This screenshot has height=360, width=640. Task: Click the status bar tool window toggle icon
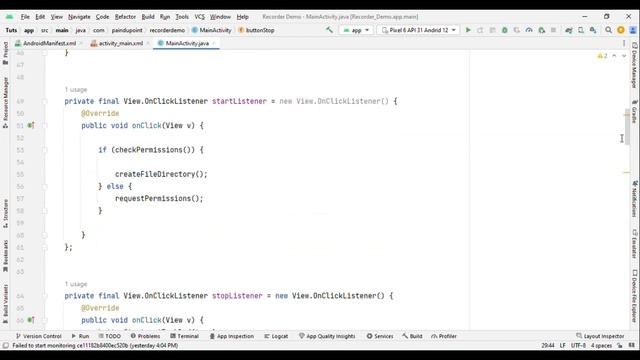coord(6,346)
